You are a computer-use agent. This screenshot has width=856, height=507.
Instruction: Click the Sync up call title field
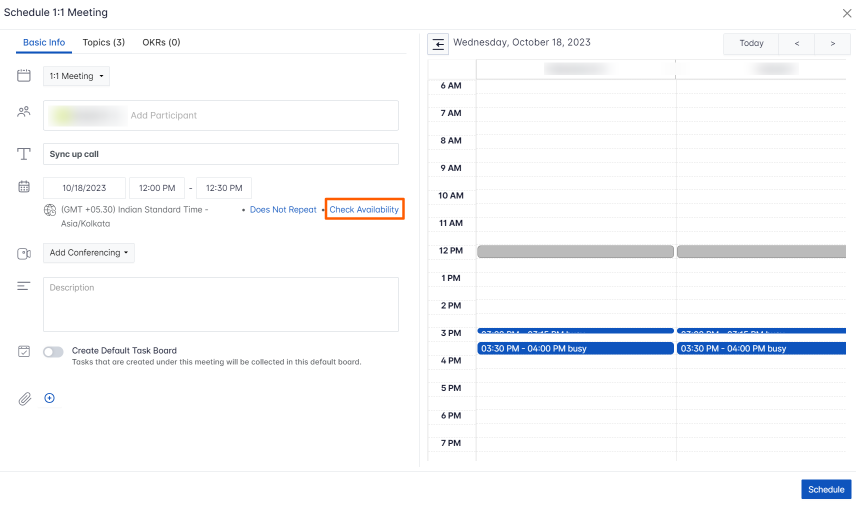[x=221, y=154]
